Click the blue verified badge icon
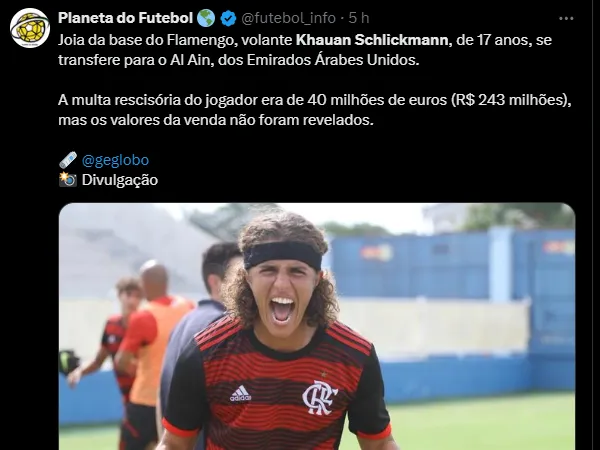The width and height of the screenshot is (600, 450). pyautogui.click(x=228, y=18)
